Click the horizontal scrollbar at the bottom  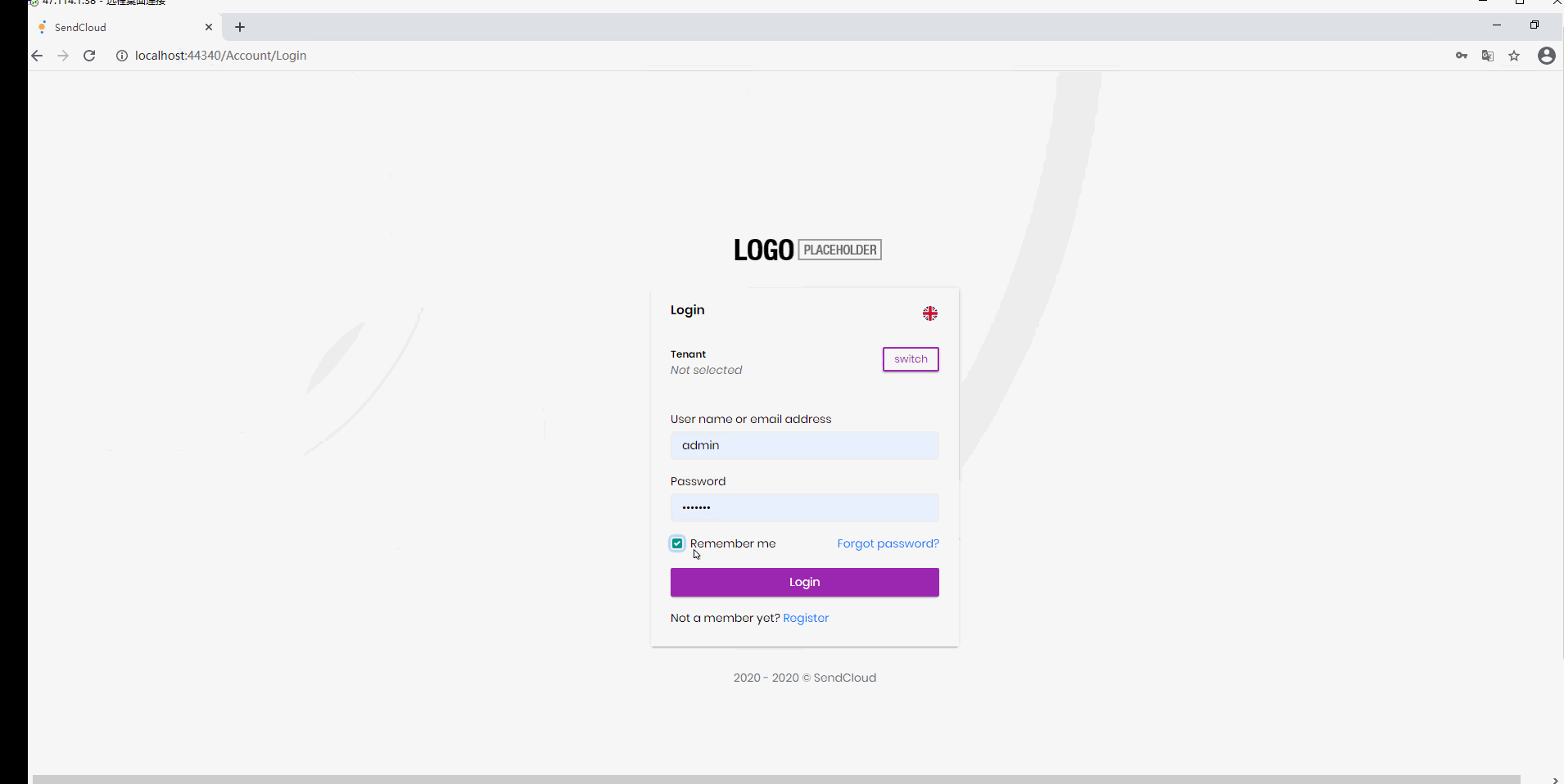pyautogui.click(x=775, y=779)
